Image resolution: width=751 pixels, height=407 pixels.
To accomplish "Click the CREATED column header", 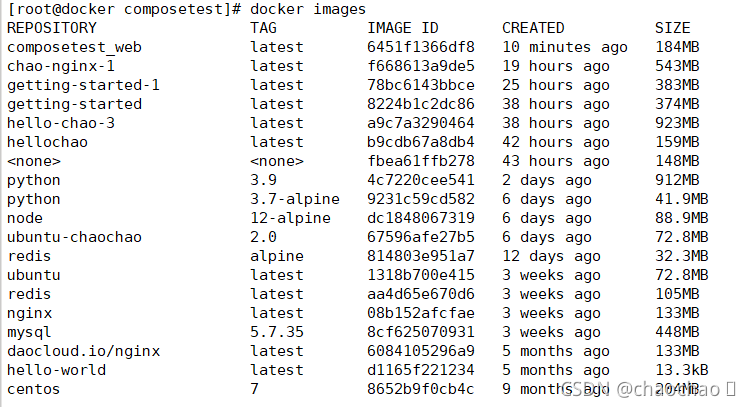I will point(533,28).
